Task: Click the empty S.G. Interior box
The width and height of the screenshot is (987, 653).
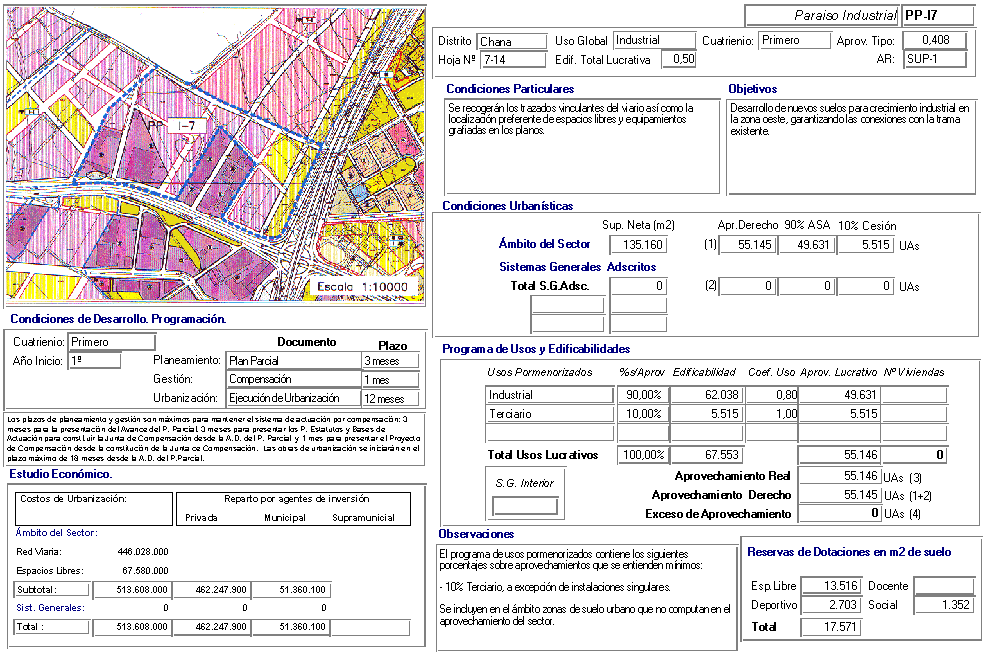Action: pyautogui.click(x=525, y=506)
